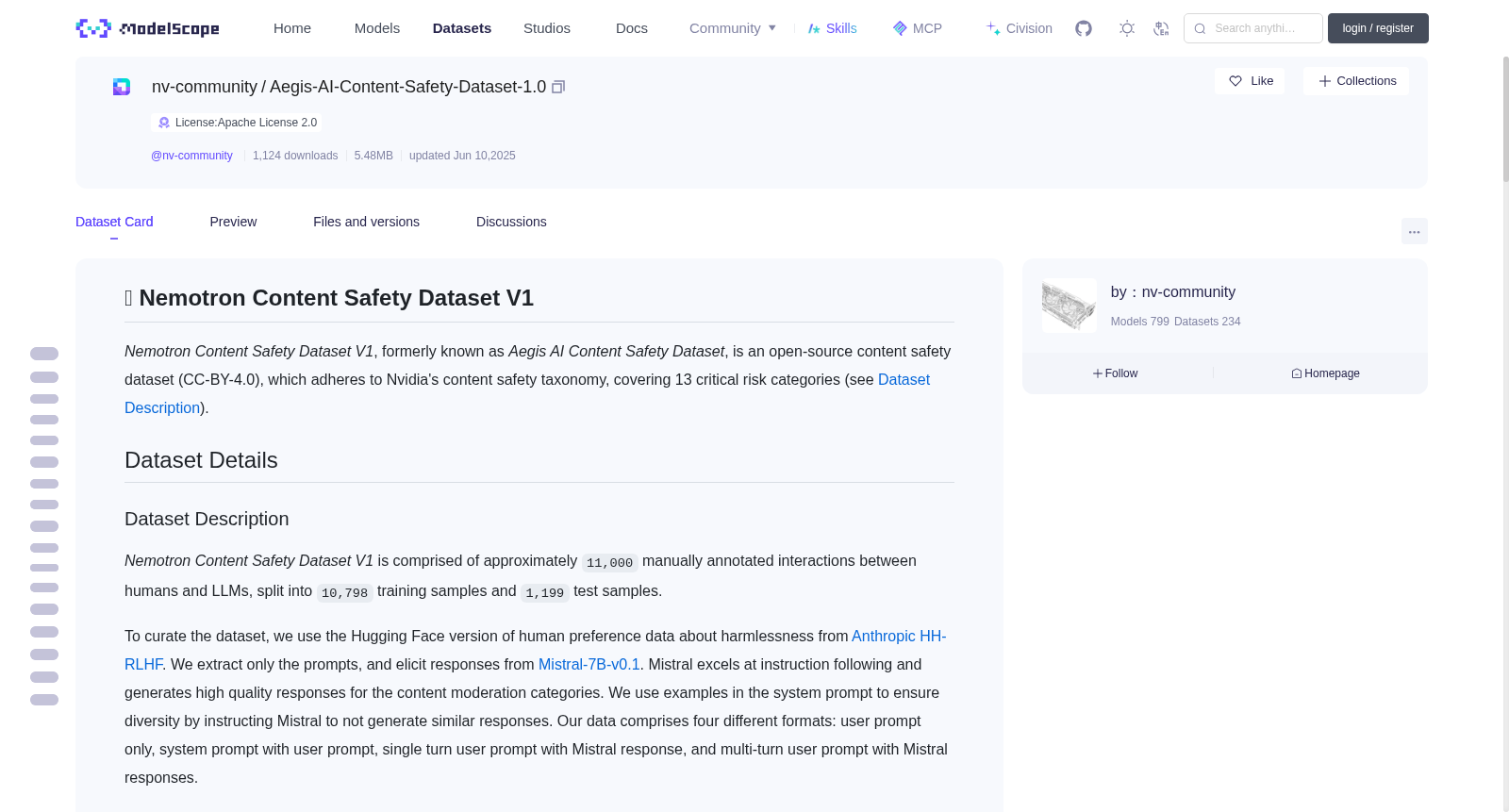Click 'Models 799' count text
The image size is (1509, 812).
(1139, 322)
